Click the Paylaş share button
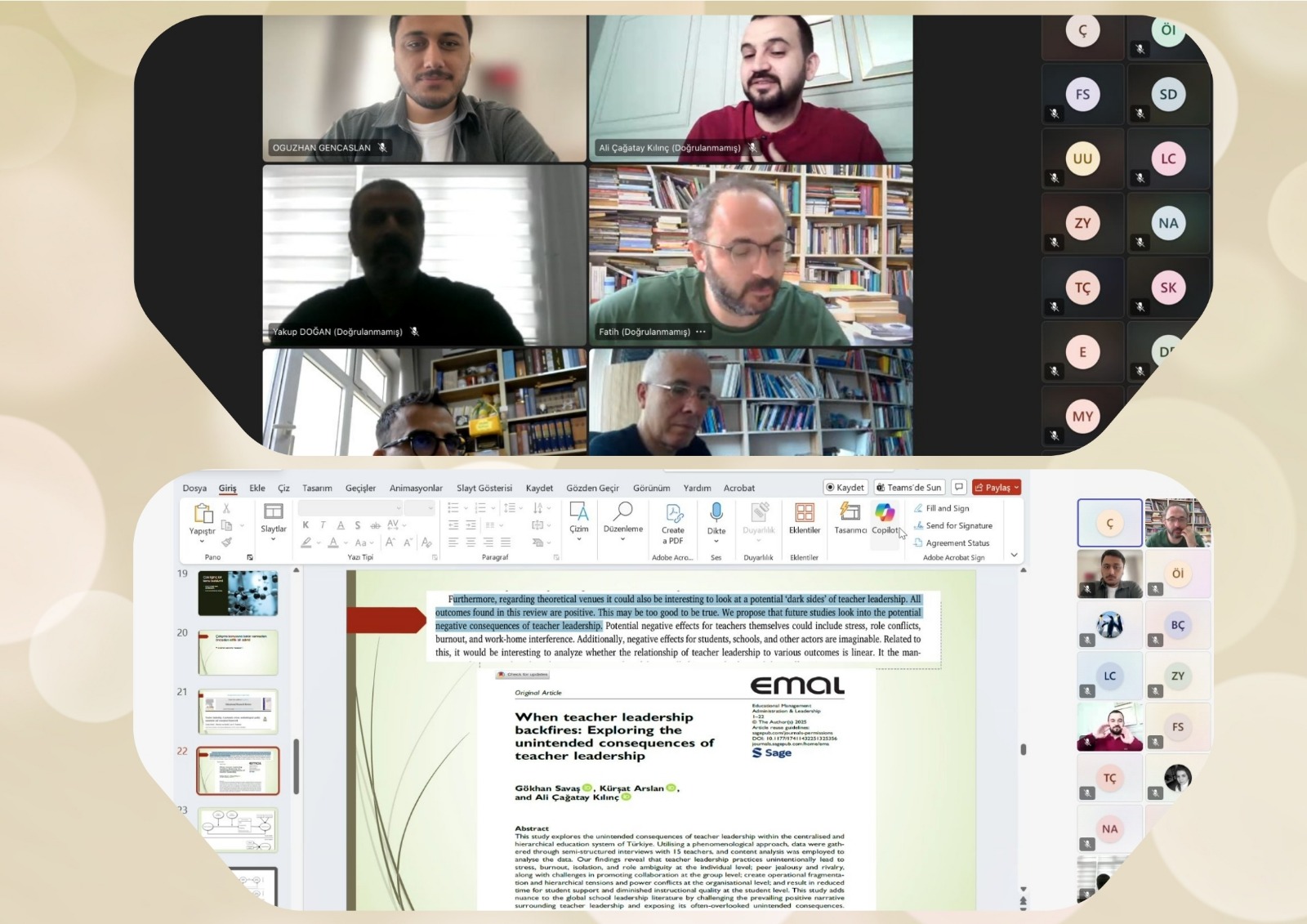Viewport: 1307px width, 924px height. (996, 488)
